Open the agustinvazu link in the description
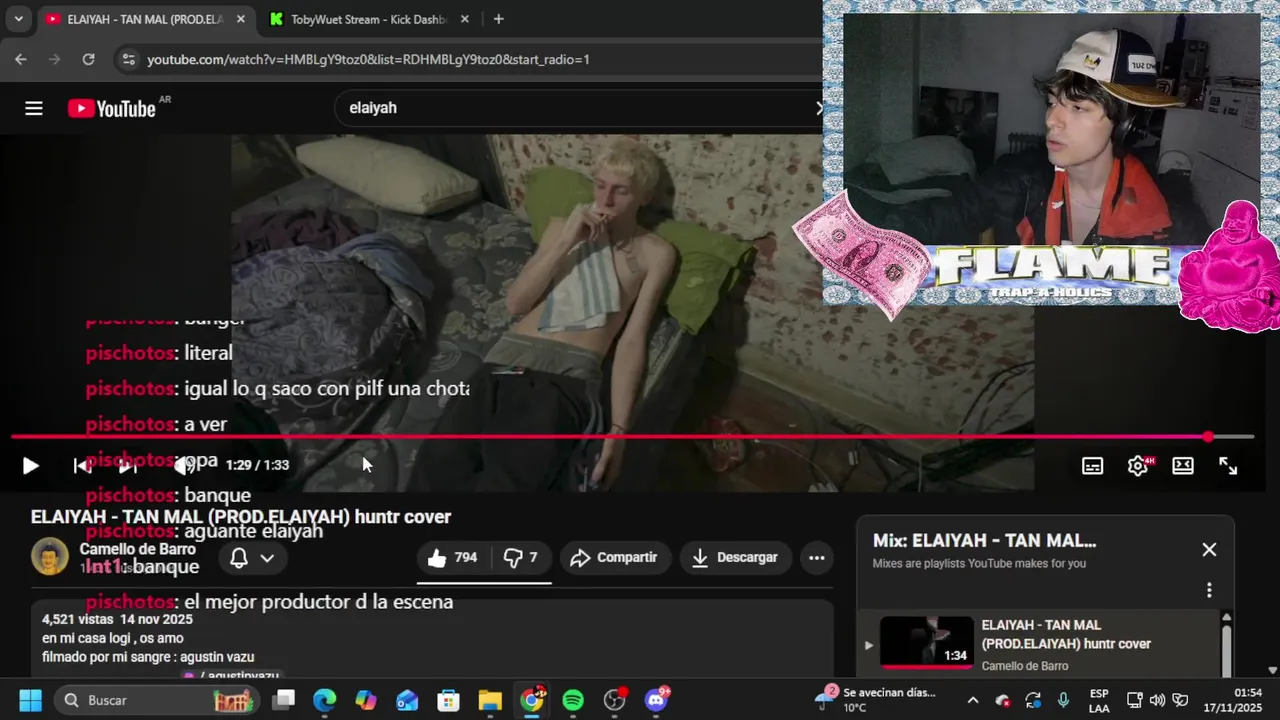The height and width of the screenshot is (720, 1280). click(x=232, y=676)
